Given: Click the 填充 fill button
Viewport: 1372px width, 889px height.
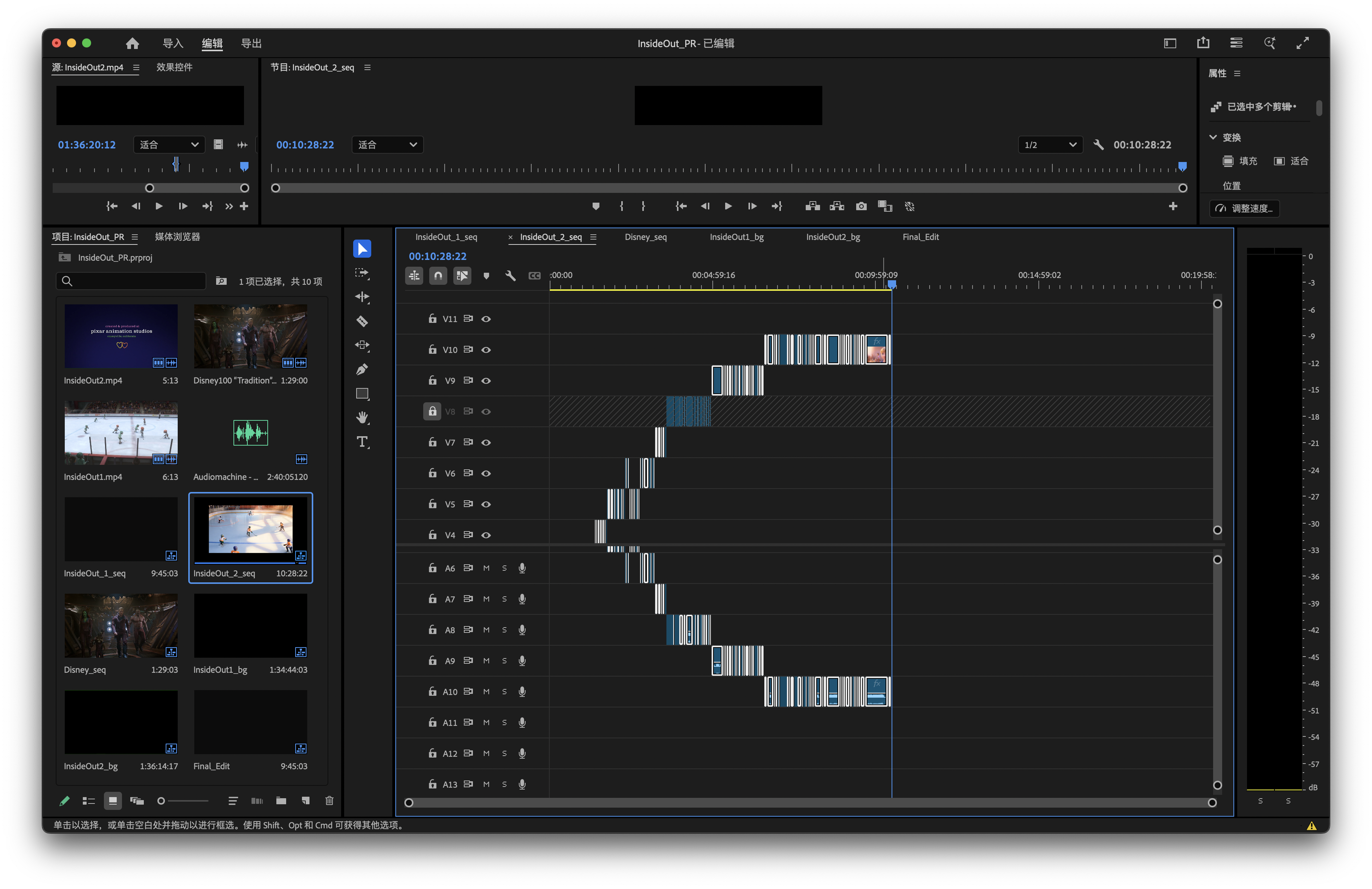Looking at the screenshot, I should coord(1239,161).
